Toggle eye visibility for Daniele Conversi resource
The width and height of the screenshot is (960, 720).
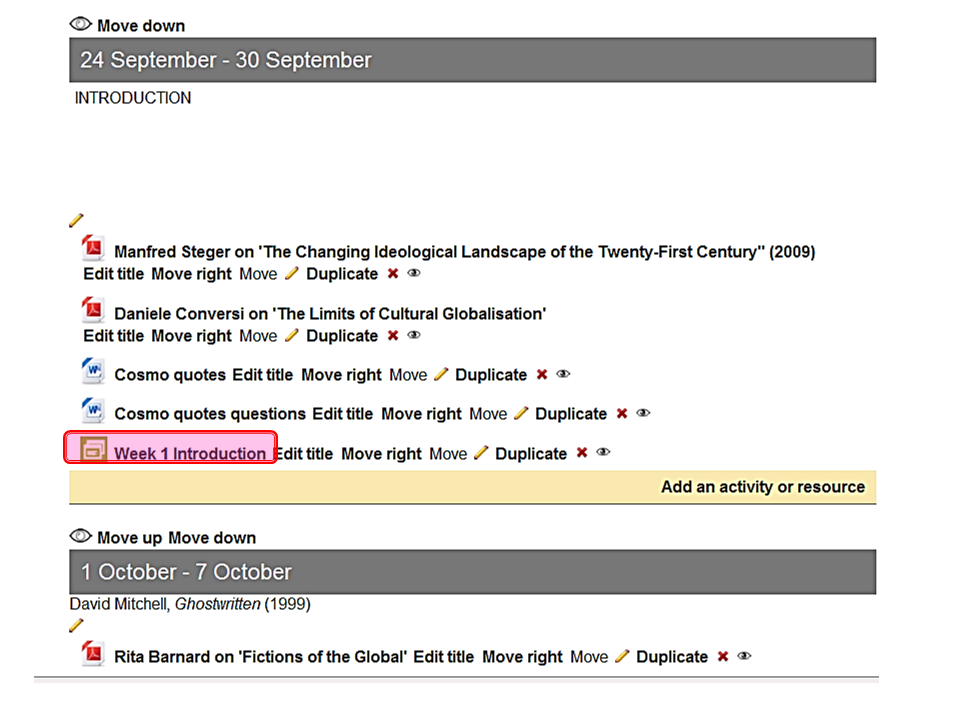pos(414,336)
